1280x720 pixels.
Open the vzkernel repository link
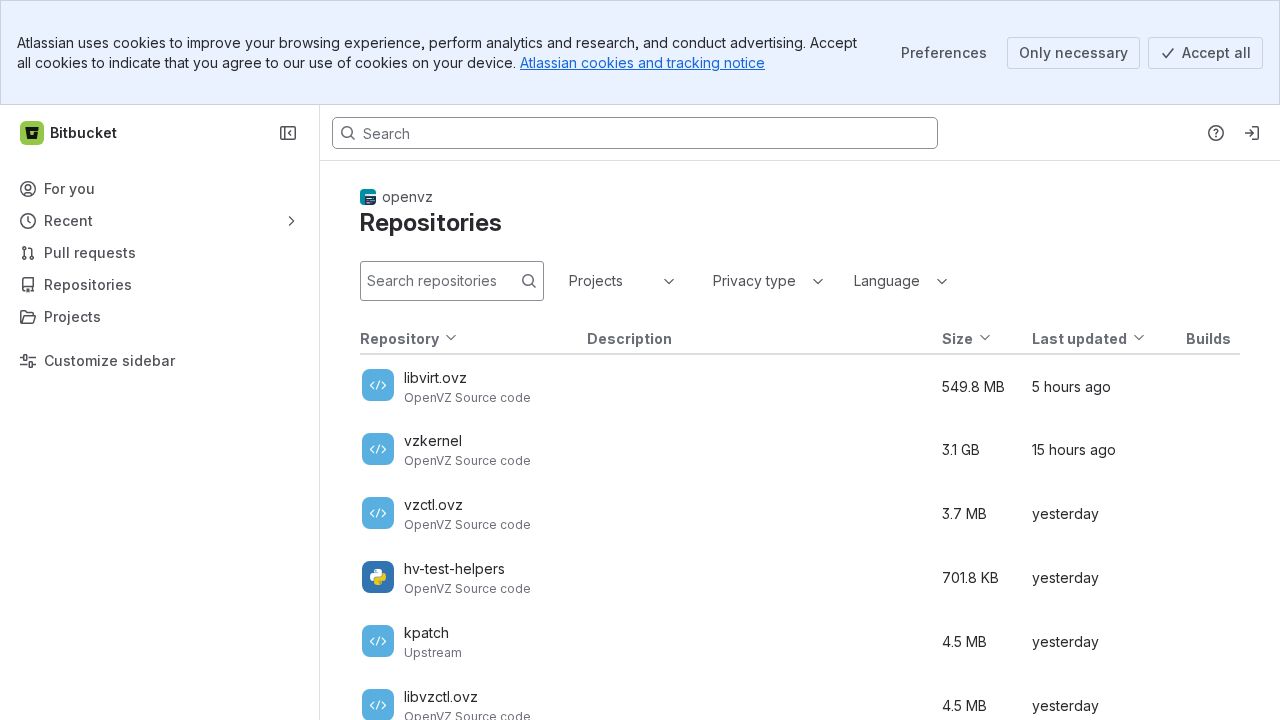point(433,441)
